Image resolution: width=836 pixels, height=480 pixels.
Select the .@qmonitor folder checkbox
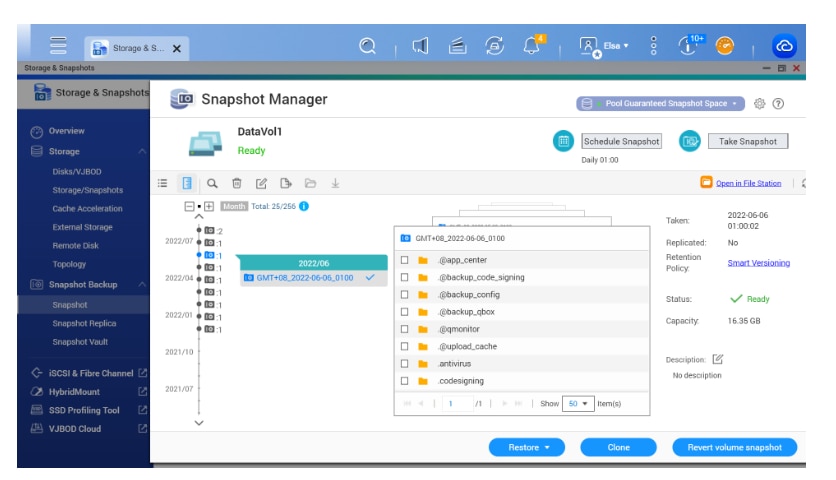tap(405, 329)
